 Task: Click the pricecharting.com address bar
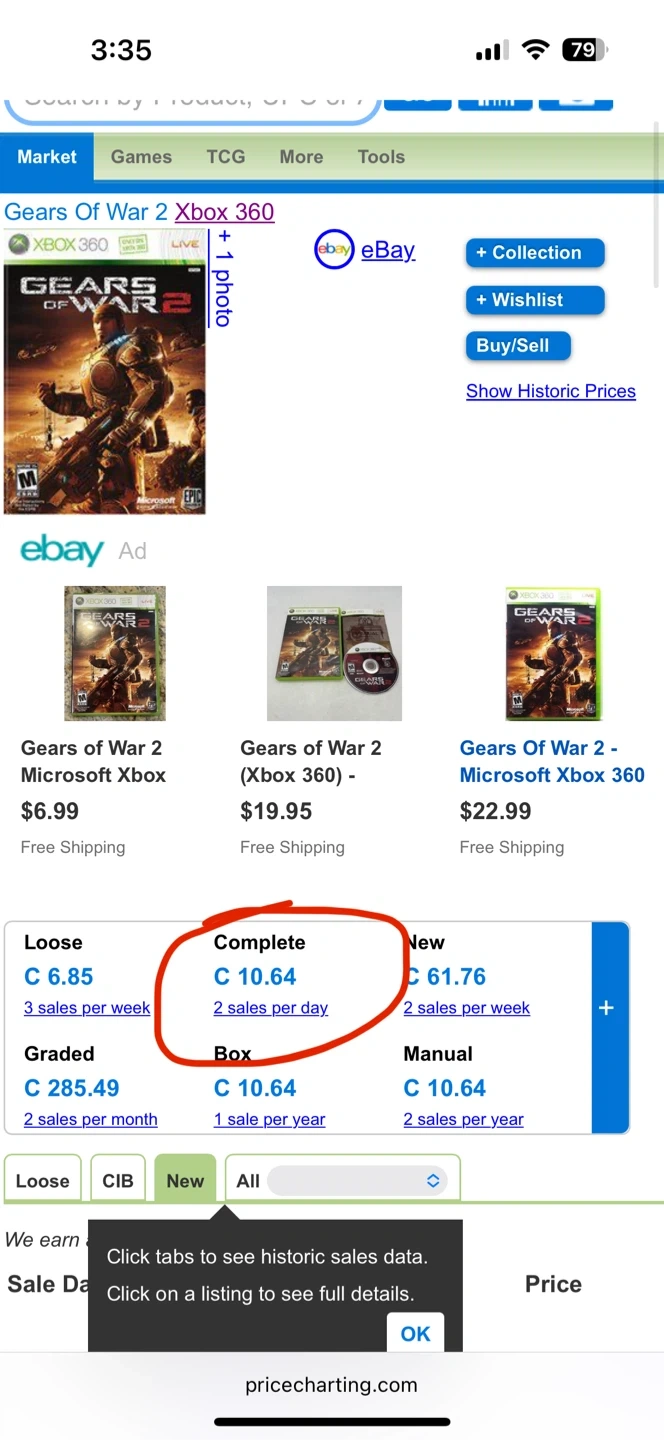tap(332, 1385)
